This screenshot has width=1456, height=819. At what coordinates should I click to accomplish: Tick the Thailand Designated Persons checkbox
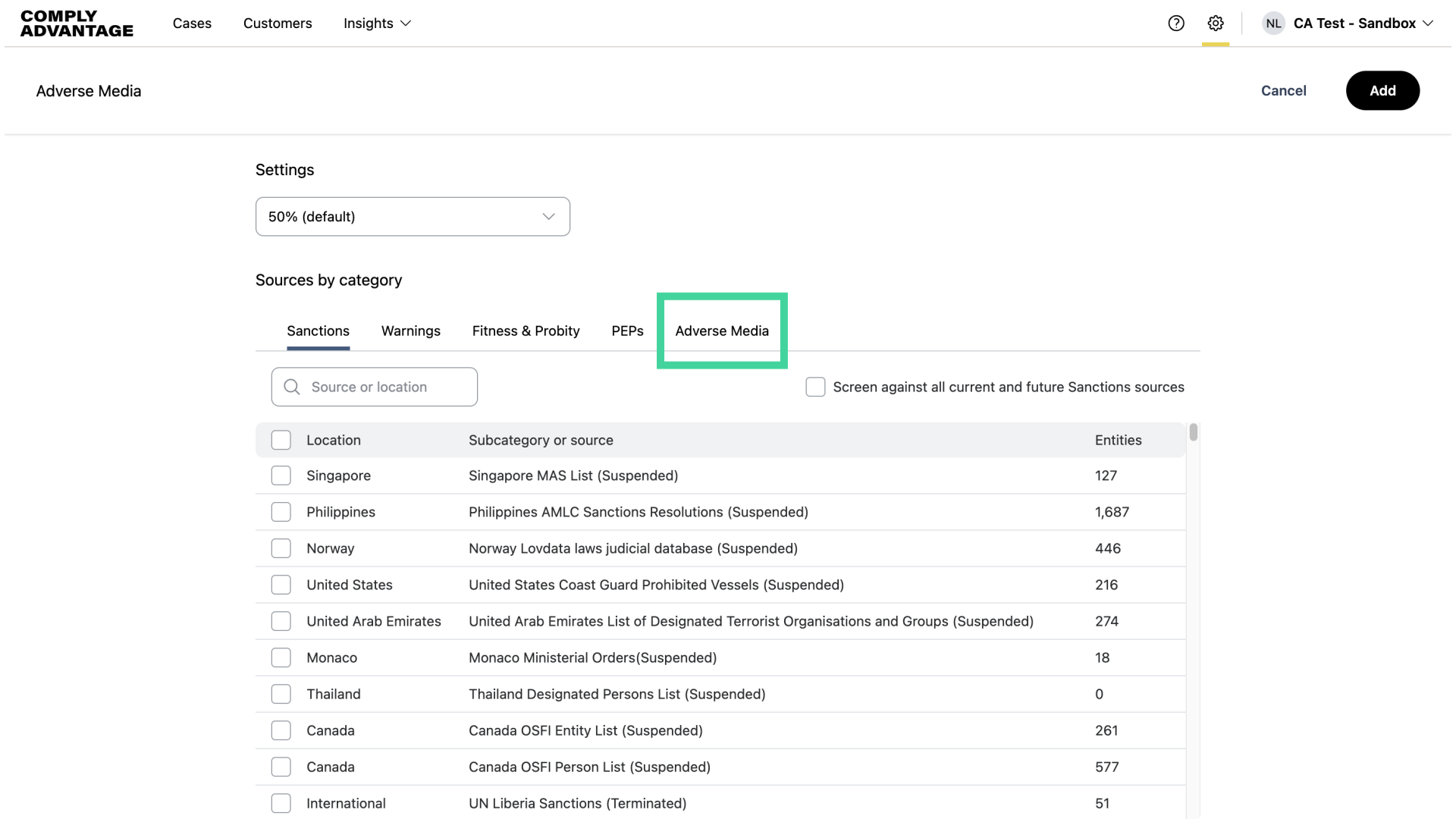281,694
